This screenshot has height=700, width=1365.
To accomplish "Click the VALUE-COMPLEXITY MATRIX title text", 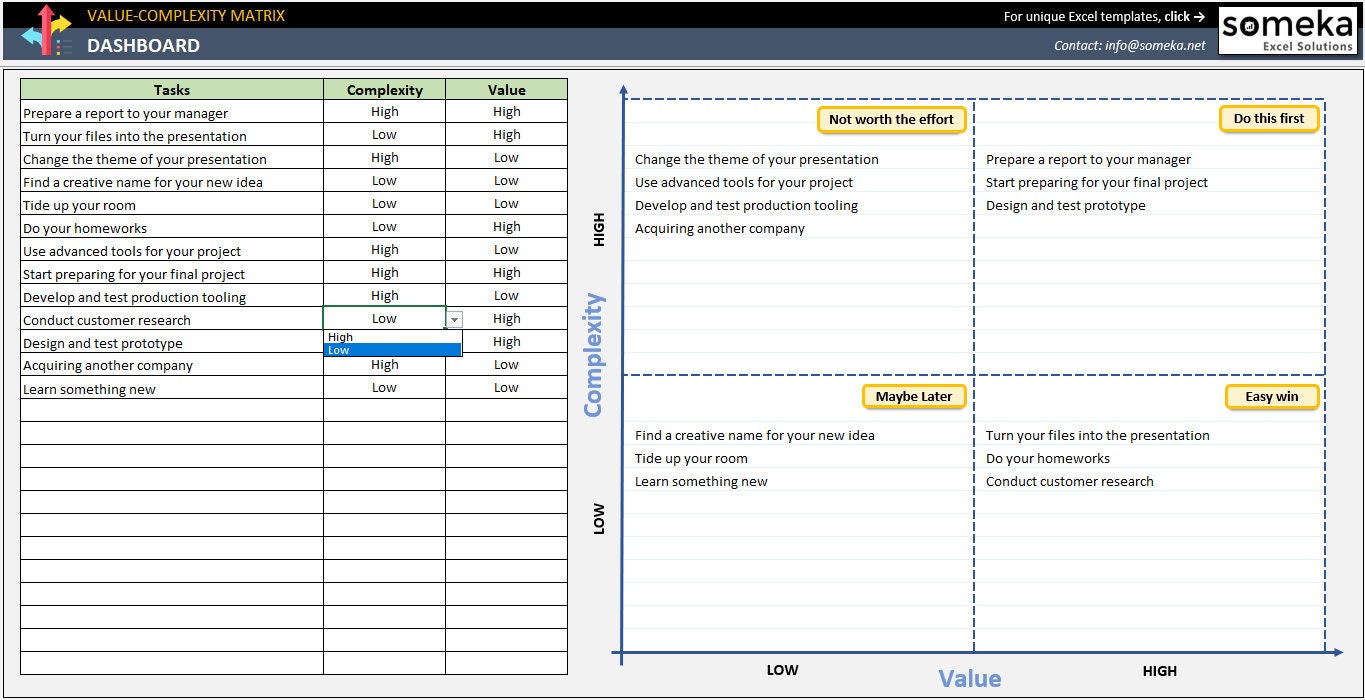I will 186,15.
